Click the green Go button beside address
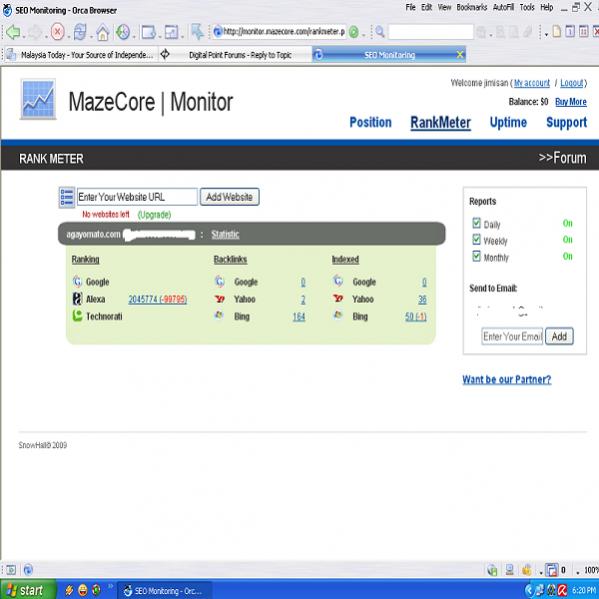Image resolution: width=599 pixels, height=599 pixels. click(354, 32)
